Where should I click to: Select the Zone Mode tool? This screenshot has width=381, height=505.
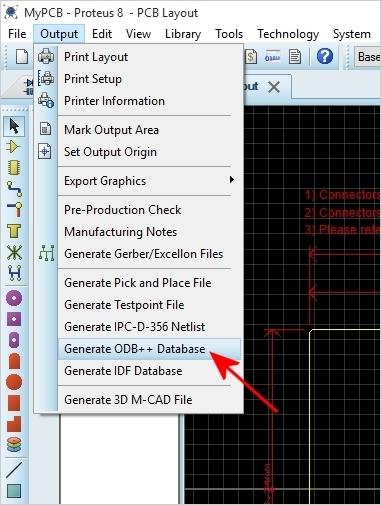(14, 231)
